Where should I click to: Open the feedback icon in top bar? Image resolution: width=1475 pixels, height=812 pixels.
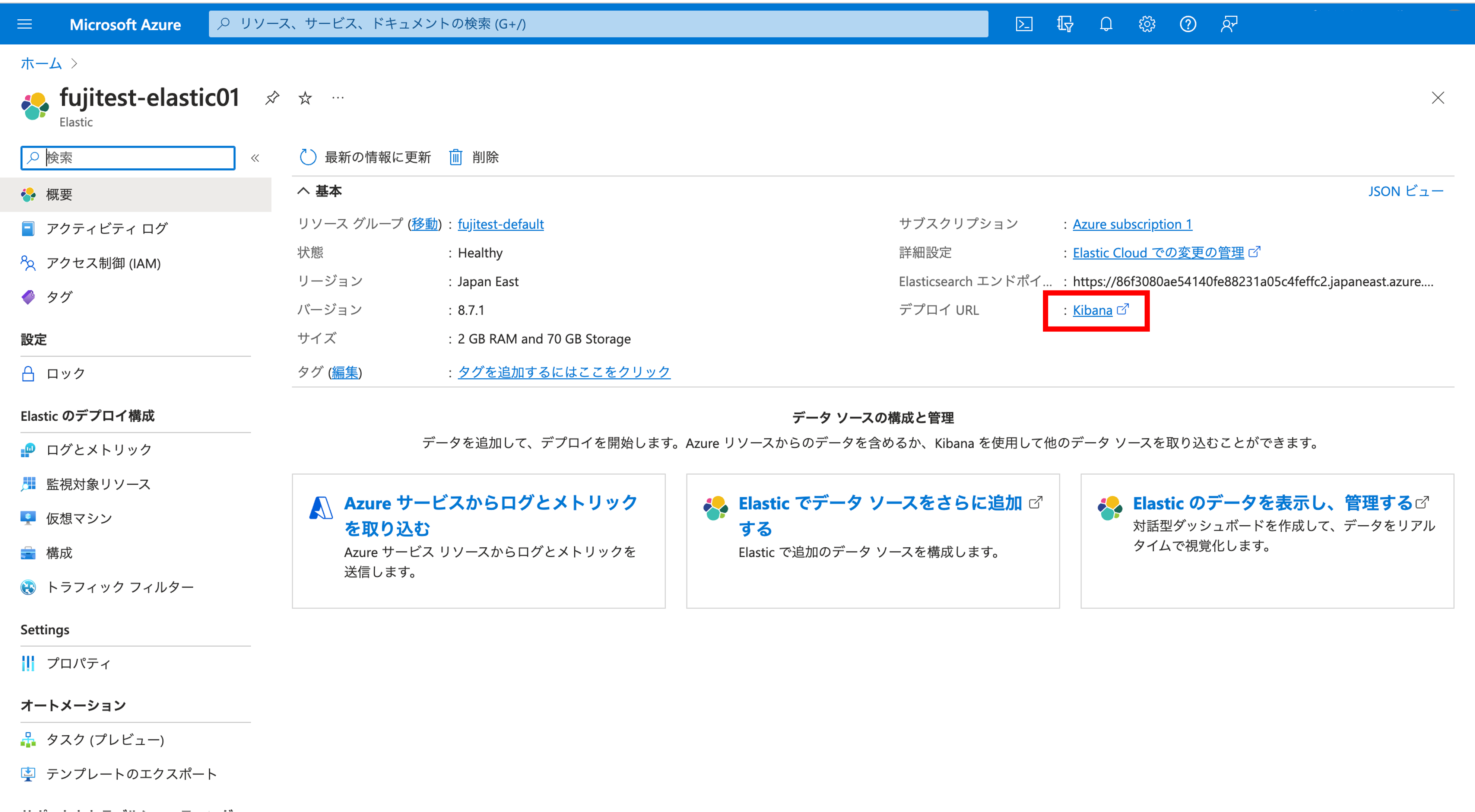(1229, 24)
